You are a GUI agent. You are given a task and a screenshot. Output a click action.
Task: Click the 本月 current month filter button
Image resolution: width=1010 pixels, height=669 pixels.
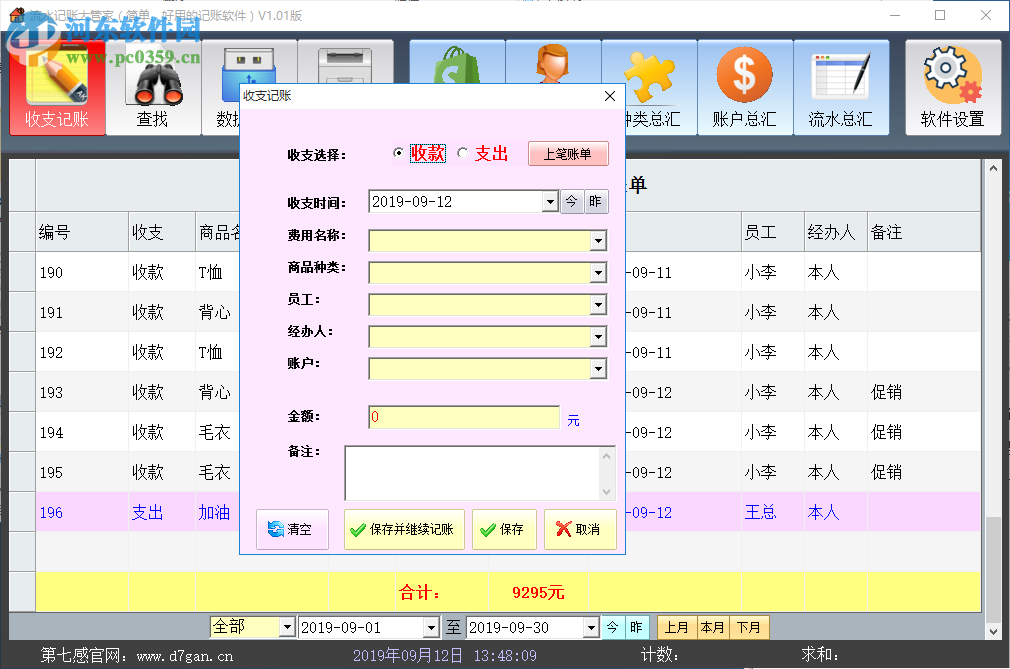coord(712,626)
